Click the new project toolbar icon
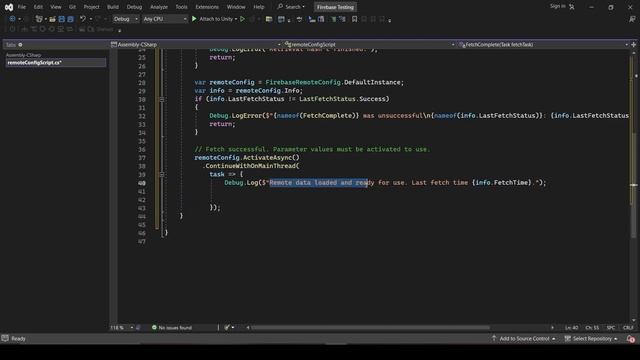Viewport: 640px width, 360px height. pos(39,19)
